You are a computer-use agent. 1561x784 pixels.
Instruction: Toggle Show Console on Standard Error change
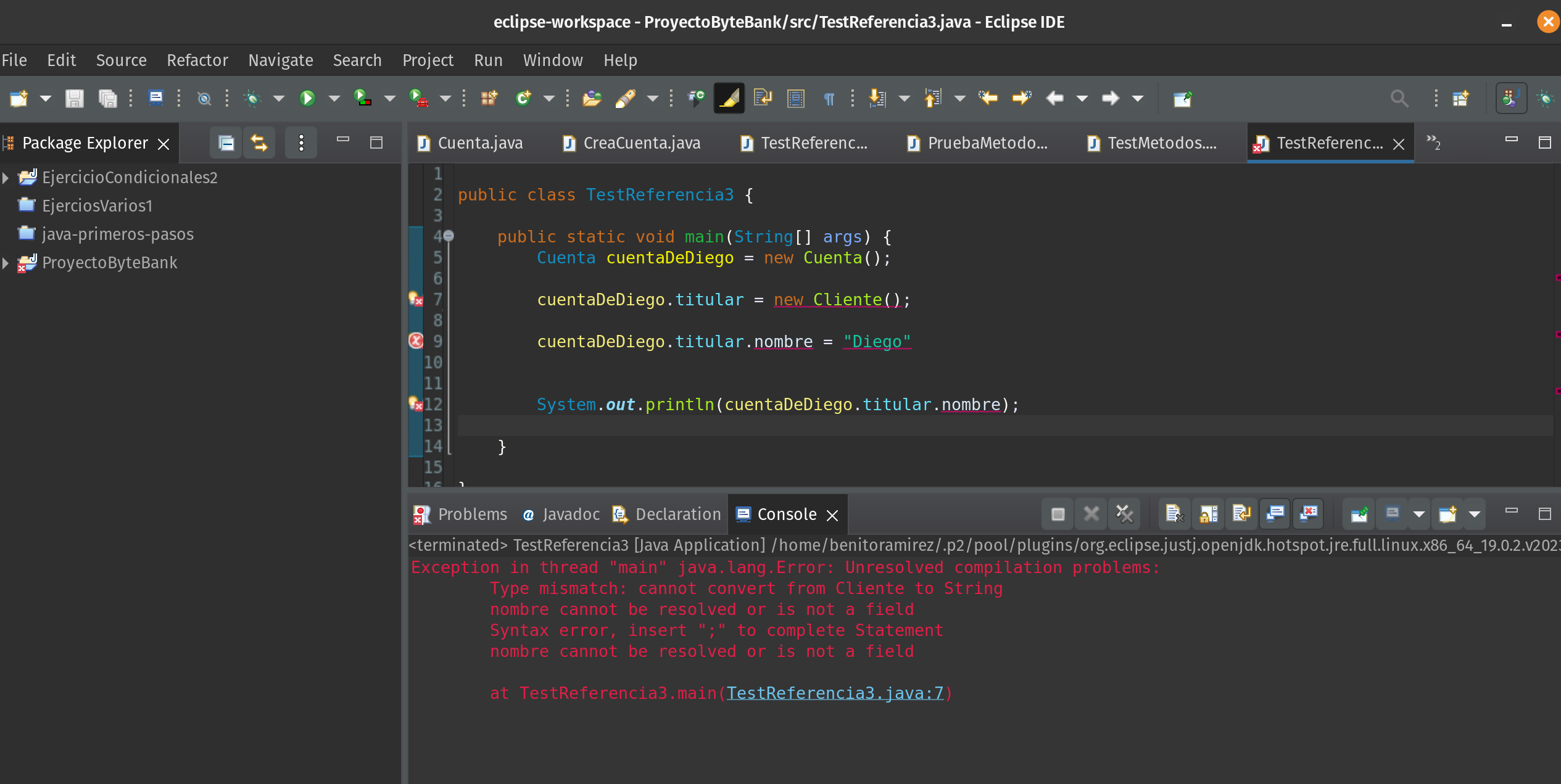1308,514
